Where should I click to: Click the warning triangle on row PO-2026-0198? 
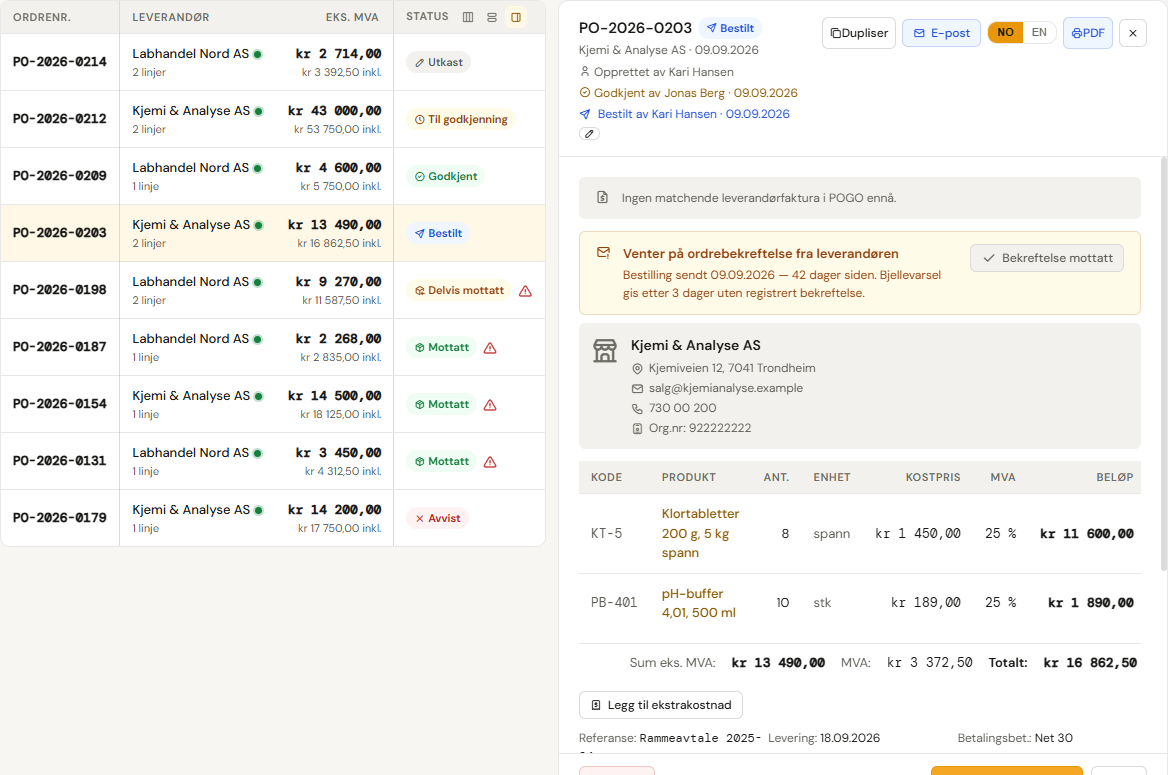click(525, 291)
